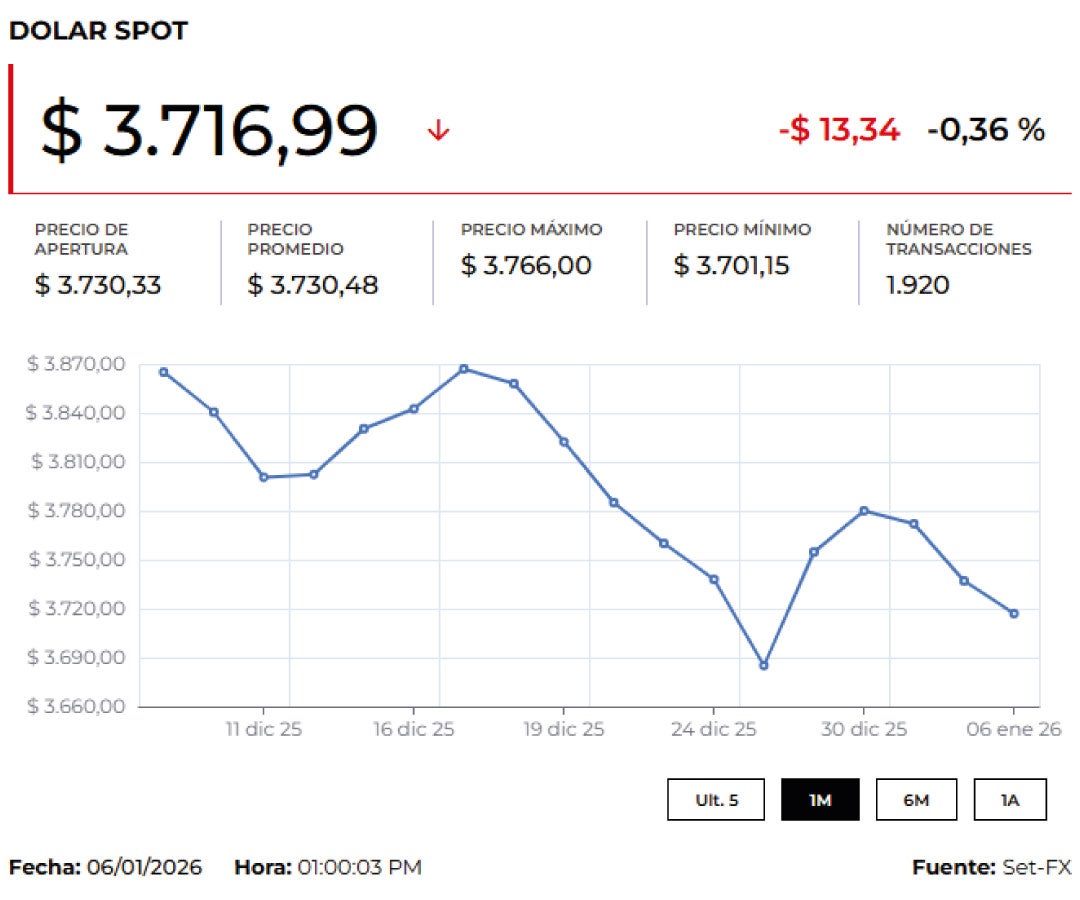The height and width of the screenshot is (900, 1080).
Task: Click the Precio Máximo value $ 3.766,00
Action: (x=526, y=265)
